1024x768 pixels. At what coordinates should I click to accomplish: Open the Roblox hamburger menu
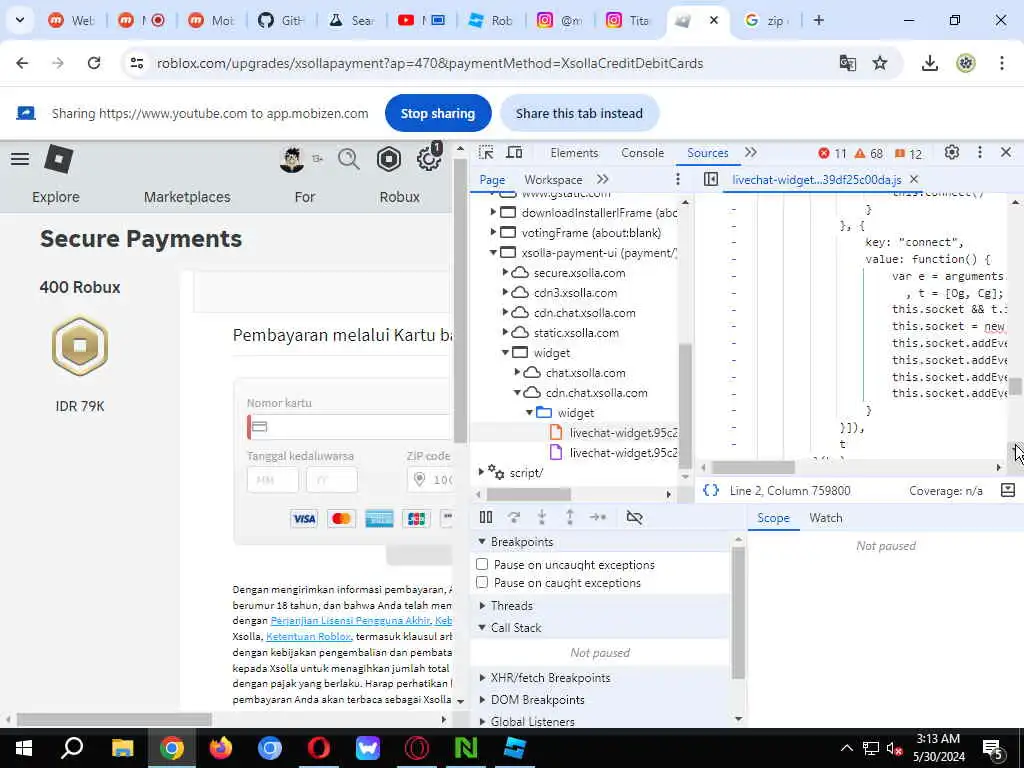point(20,159)
